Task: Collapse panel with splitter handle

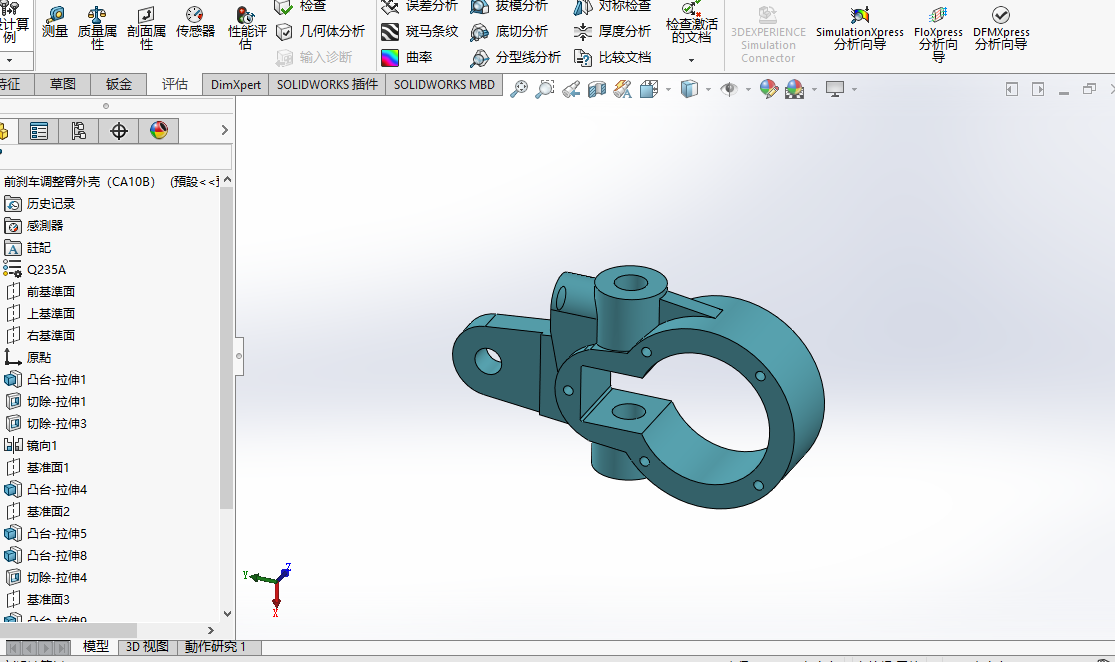Action: [x=239, y=356]
